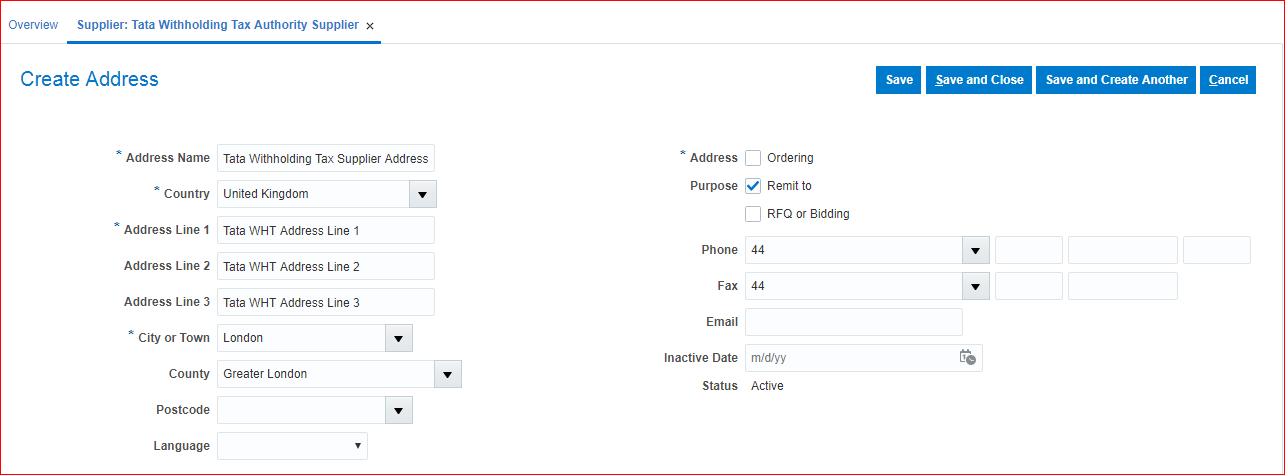Open the Inactive Date calendar picker
The height and width of the screenshot is (475, 1285).
[967, 358]
